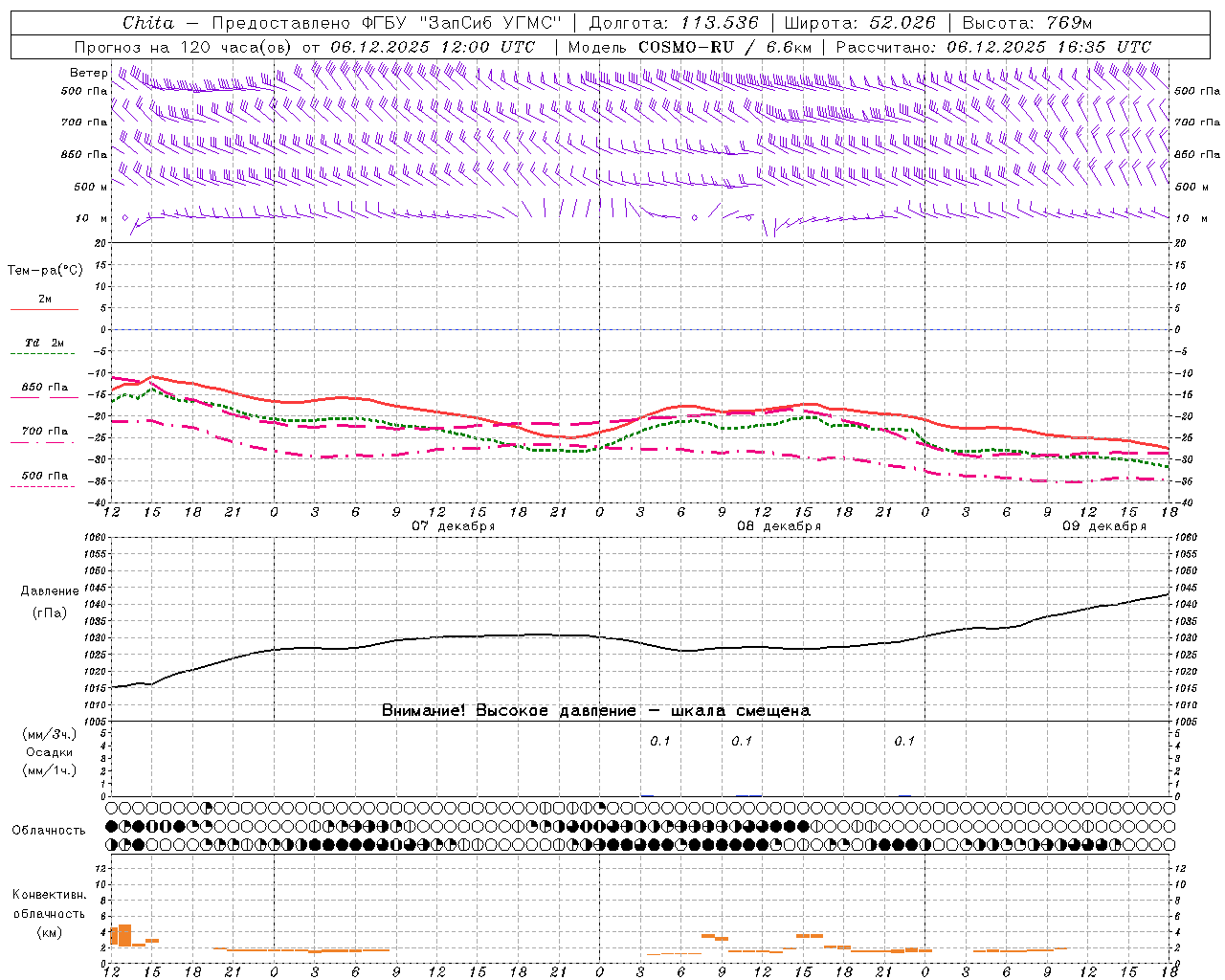This screenshot has height=980, width=1225.
Task: Click the elevation label "Высота: 769м"
Action: (1027, 23)
